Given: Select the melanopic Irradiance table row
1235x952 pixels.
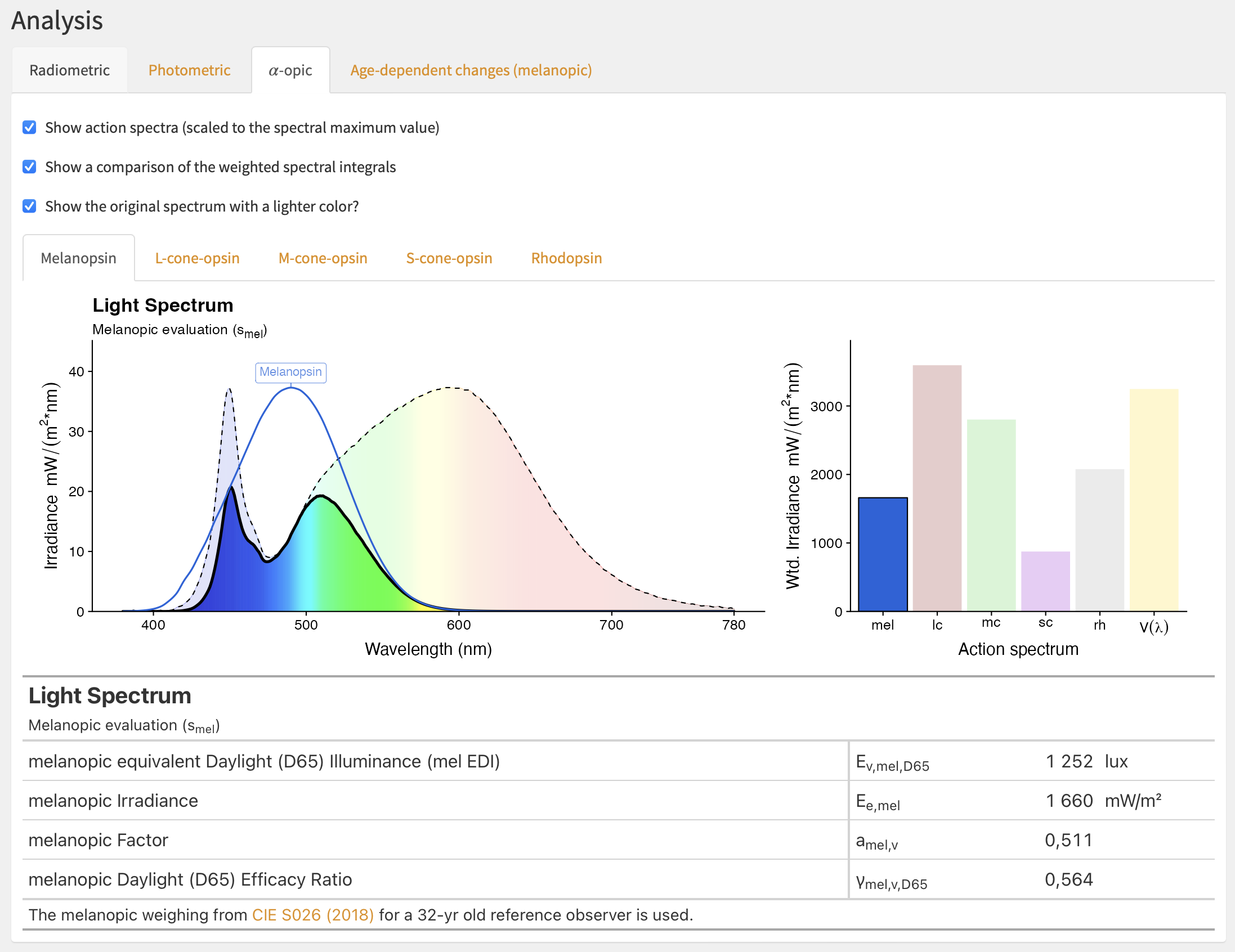Looking at the screenshot, I should 113,801.
